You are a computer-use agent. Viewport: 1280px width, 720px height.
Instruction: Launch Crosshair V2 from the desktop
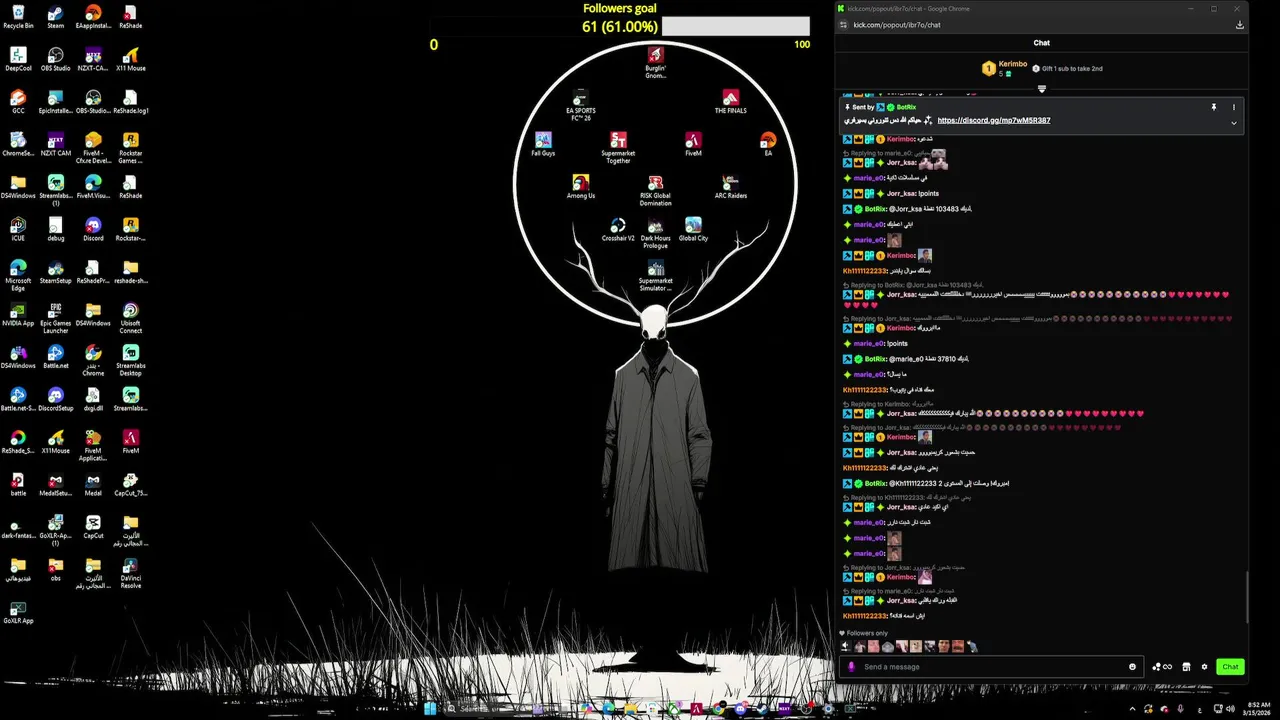[x=618, y=229]
